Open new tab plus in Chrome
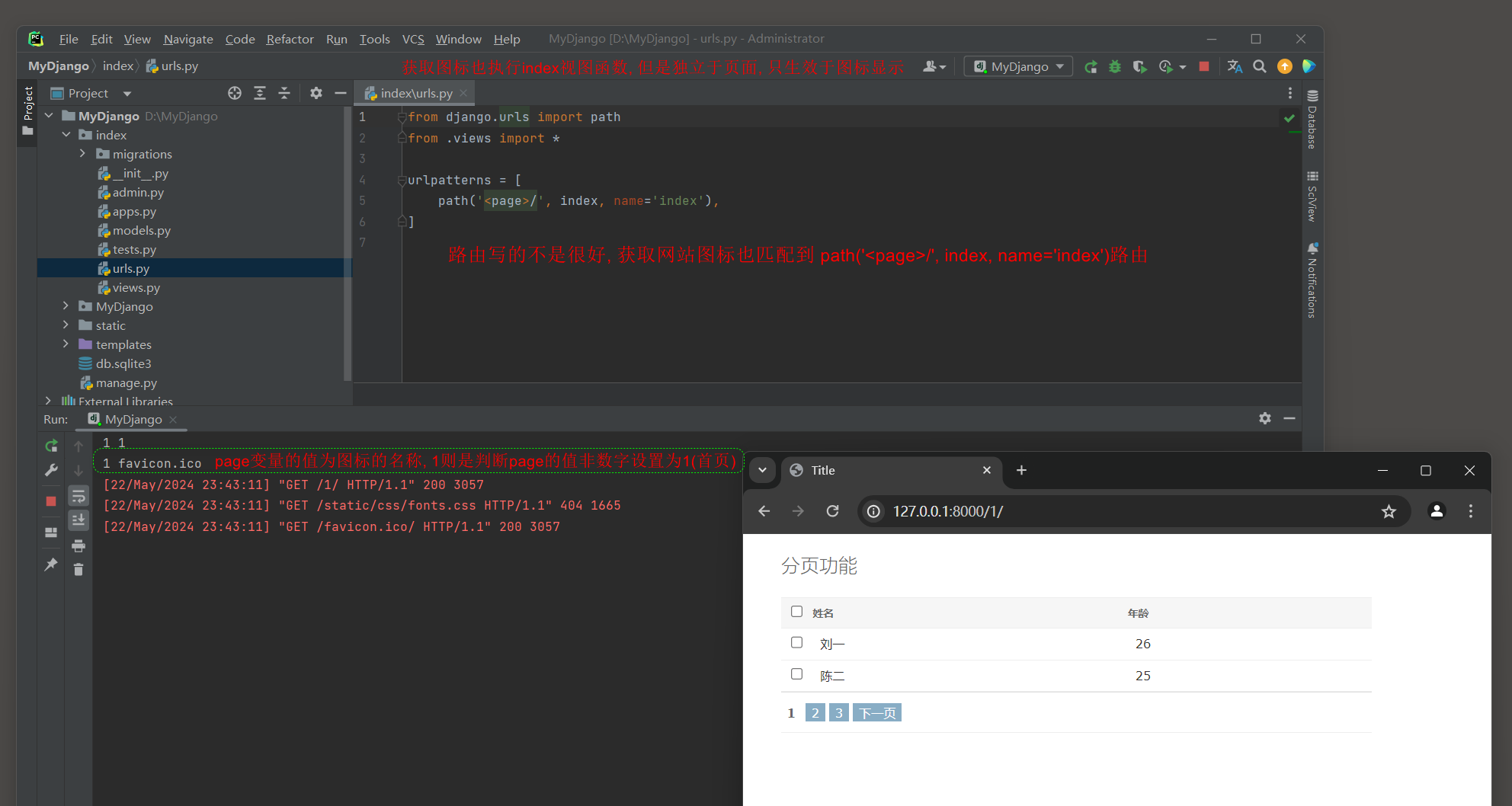 (x=1022, y=470)
